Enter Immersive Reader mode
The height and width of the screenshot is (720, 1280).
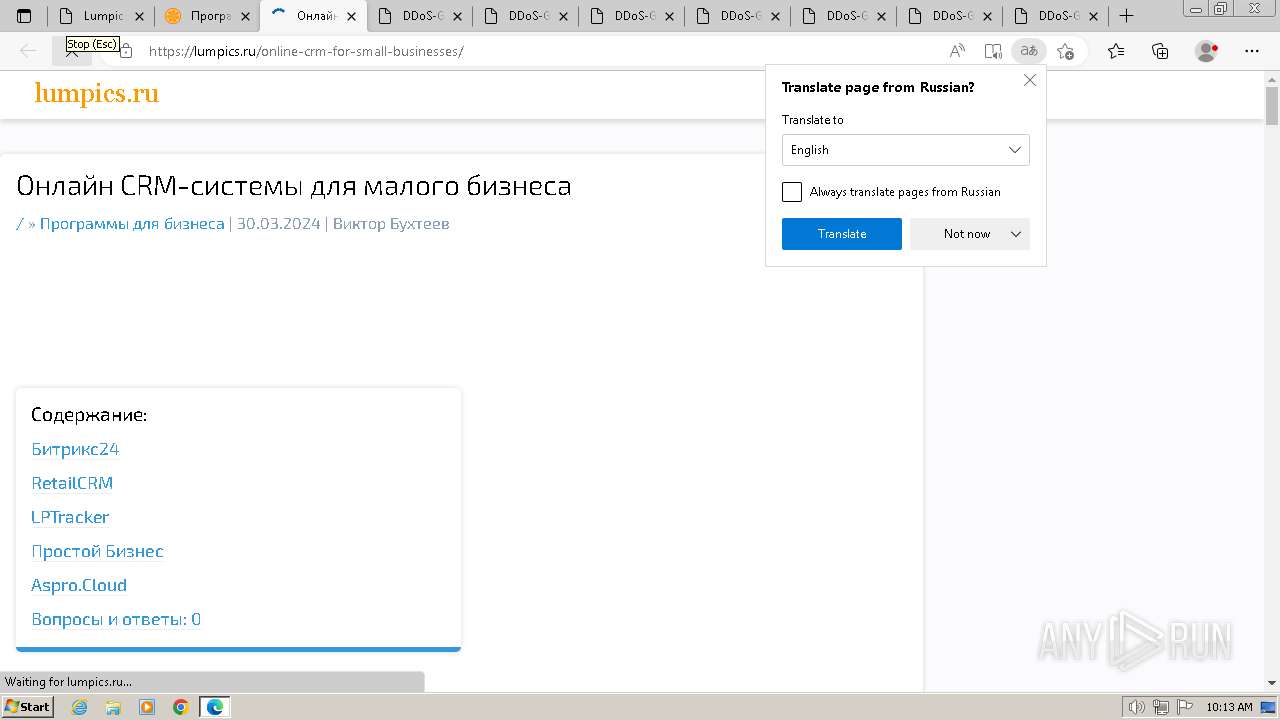pos(993,51)
